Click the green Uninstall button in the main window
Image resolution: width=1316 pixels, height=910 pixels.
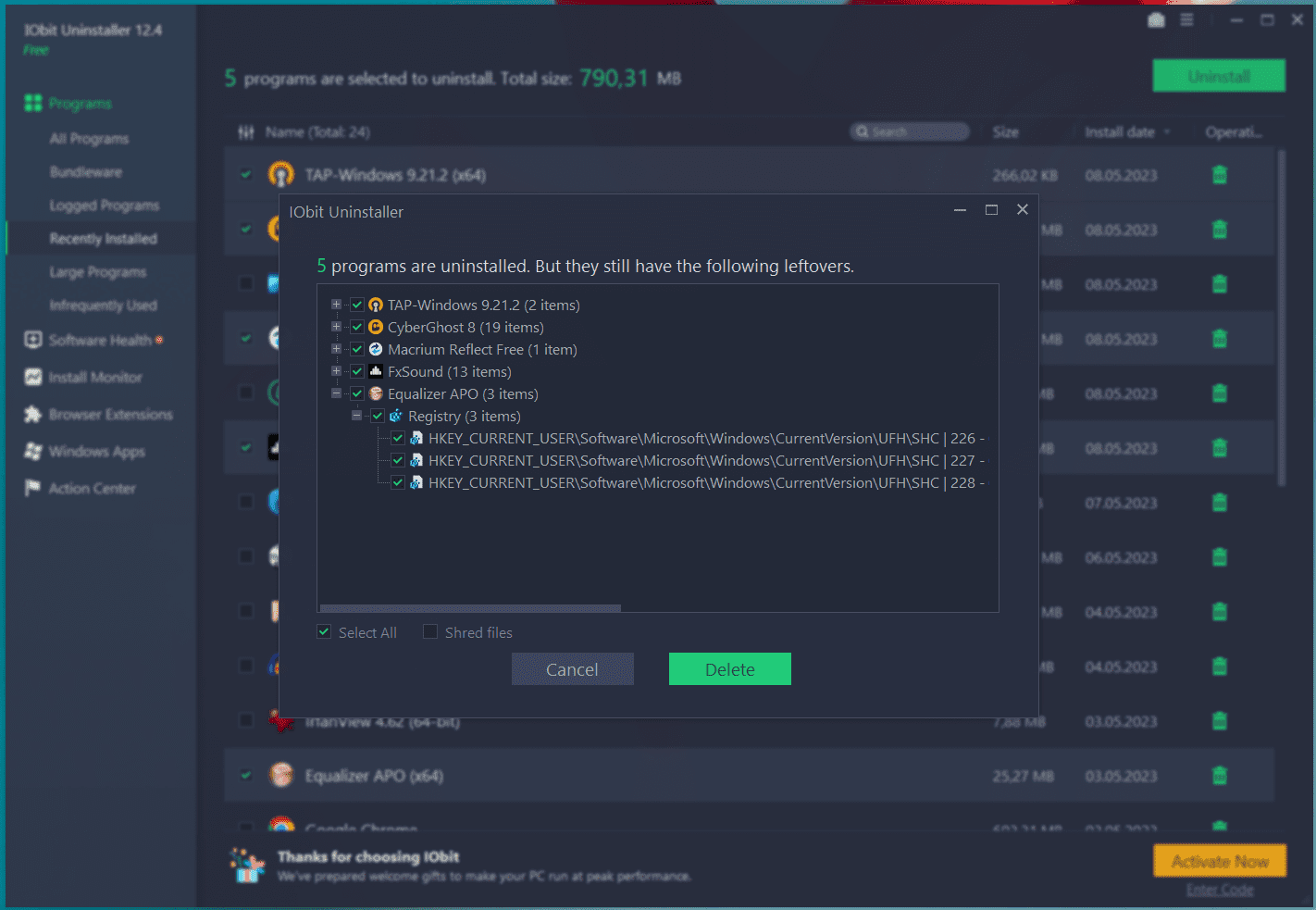point(1219,76)
